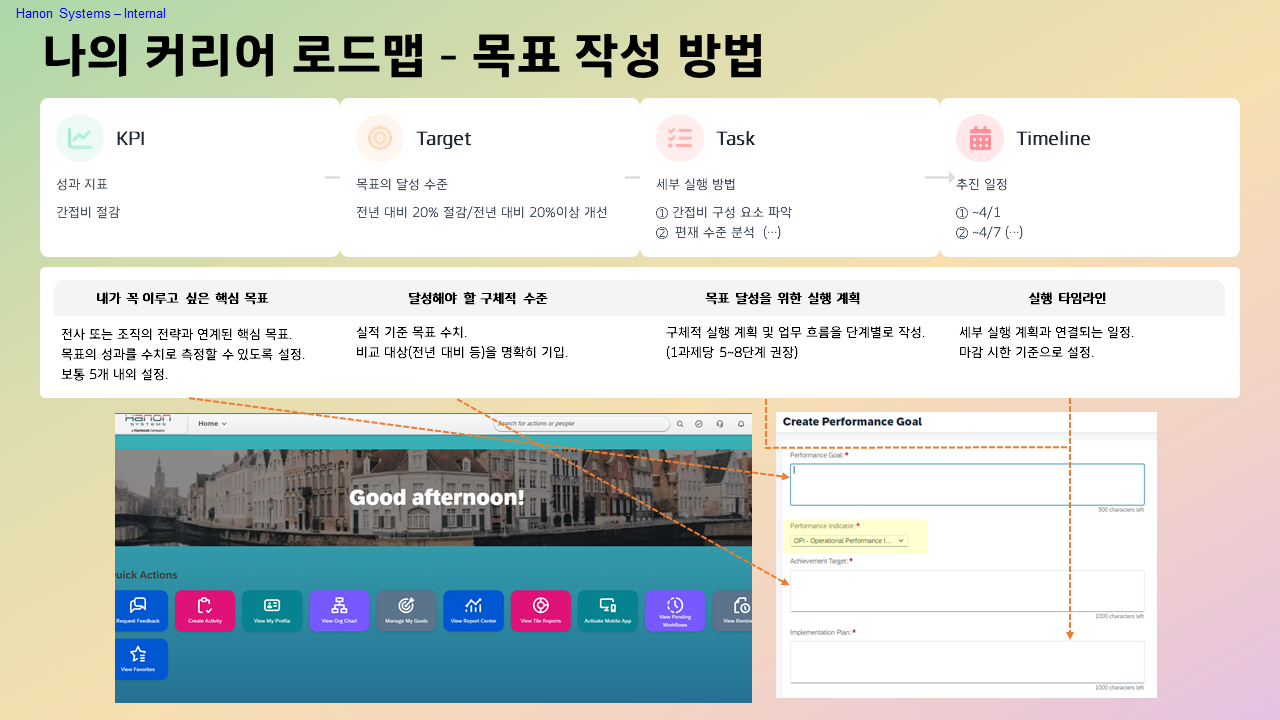Open the View Org Chart tile
The height and width of the screenshot is (720, 1280).
pos(339,609)
